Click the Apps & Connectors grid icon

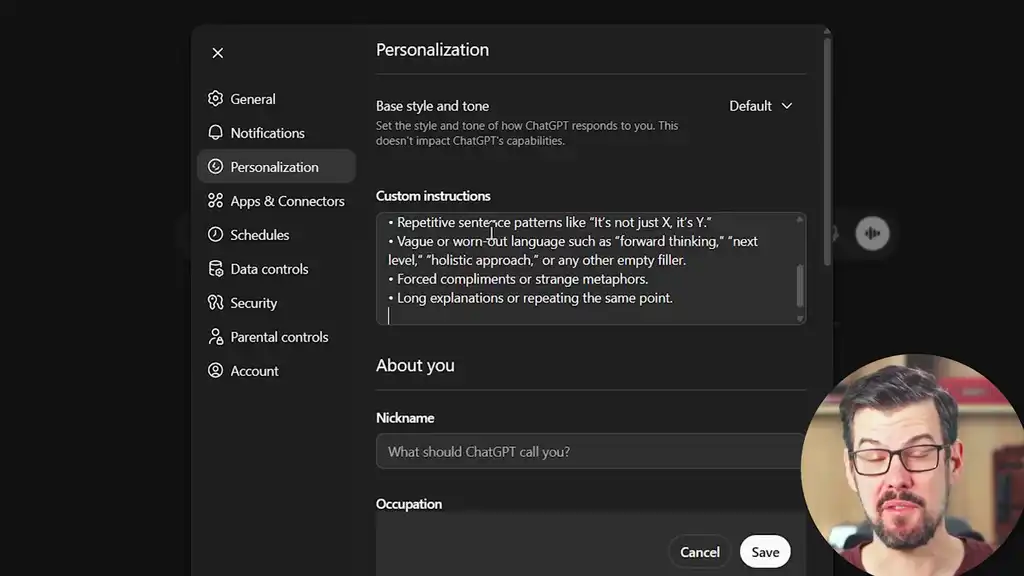(x=215, y=200)
